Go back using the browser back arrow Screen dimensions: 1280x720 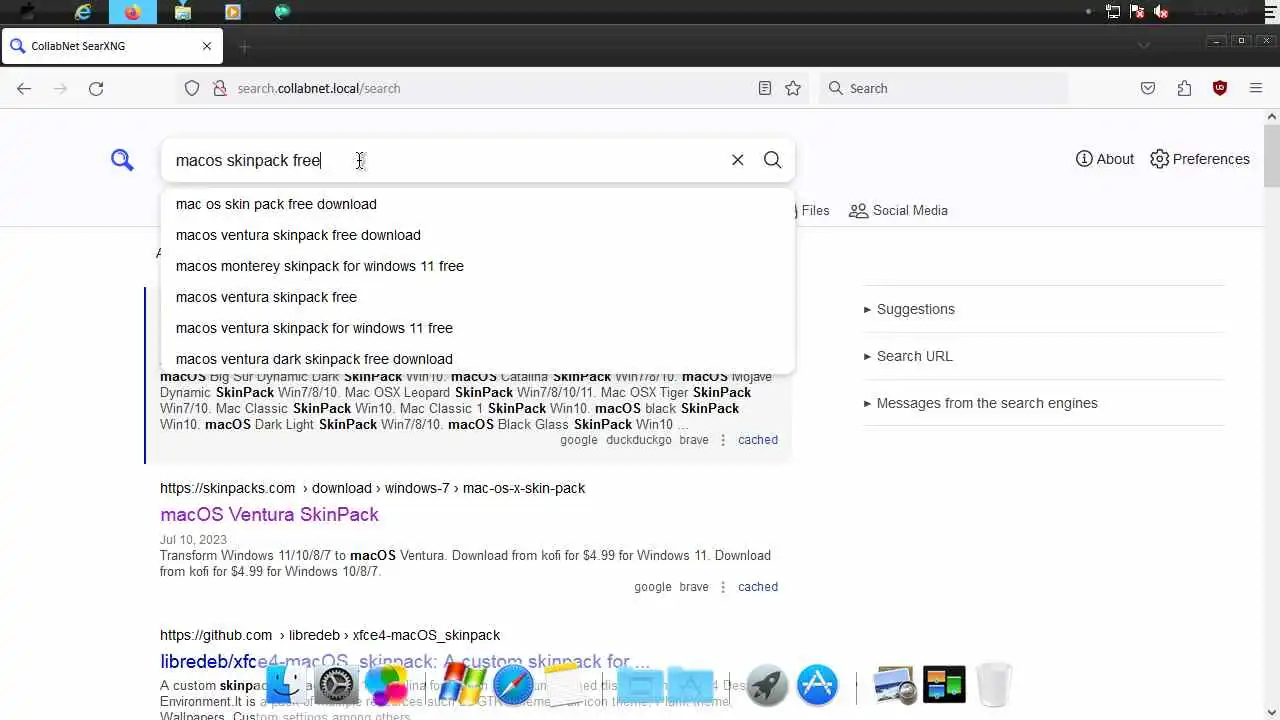coord(24,88)
